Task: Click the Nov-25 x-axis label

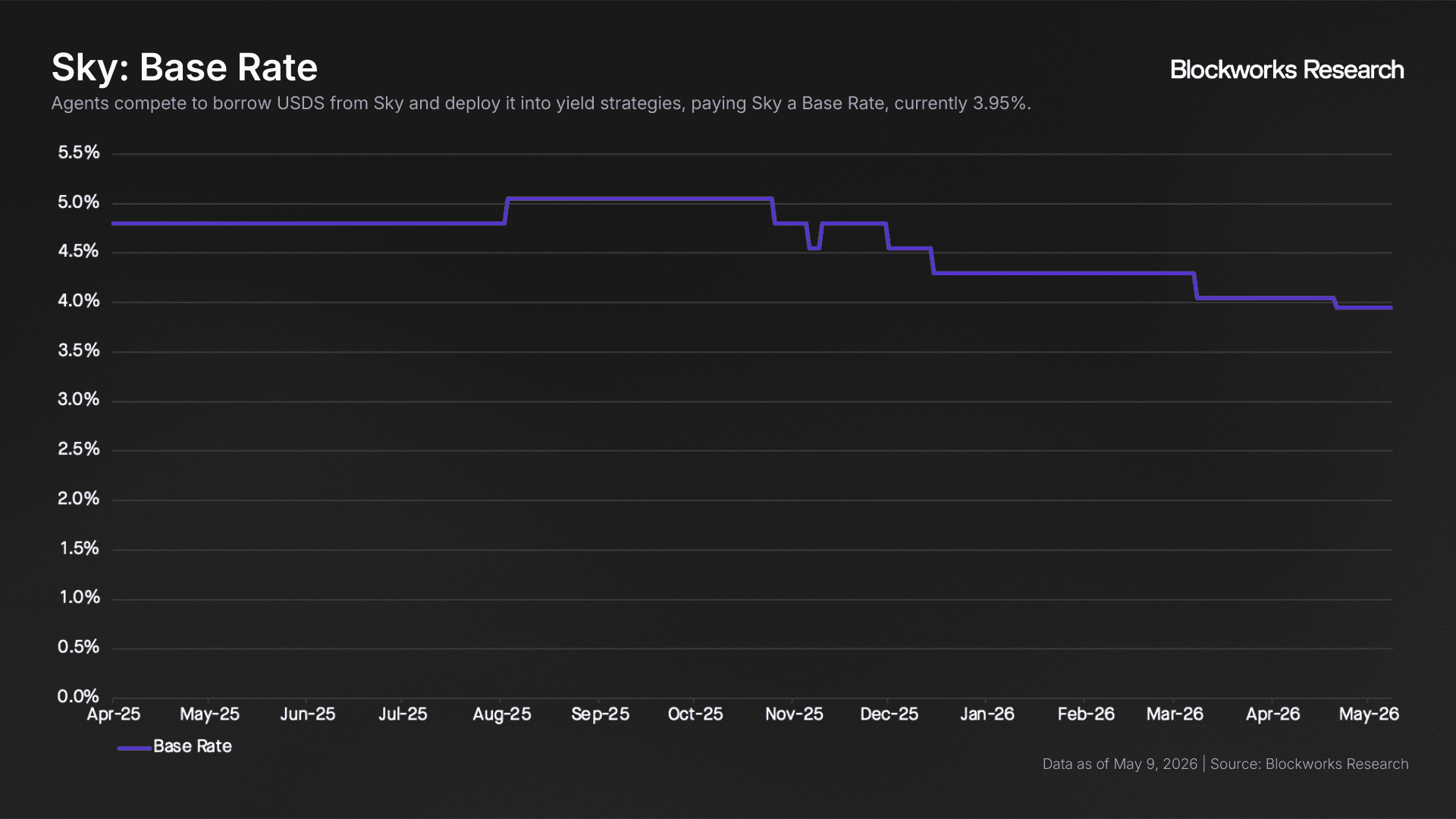Action: tap(794, 714)
